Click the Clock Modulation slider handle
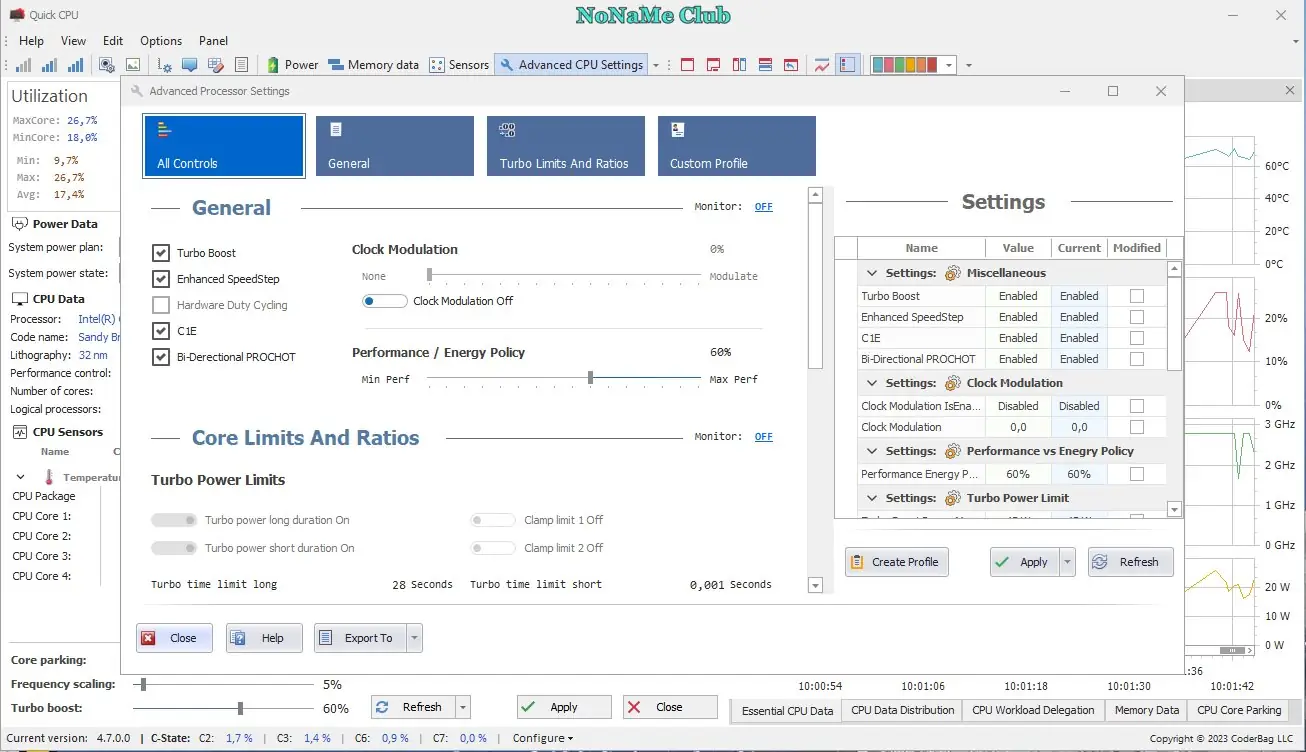 430,274
